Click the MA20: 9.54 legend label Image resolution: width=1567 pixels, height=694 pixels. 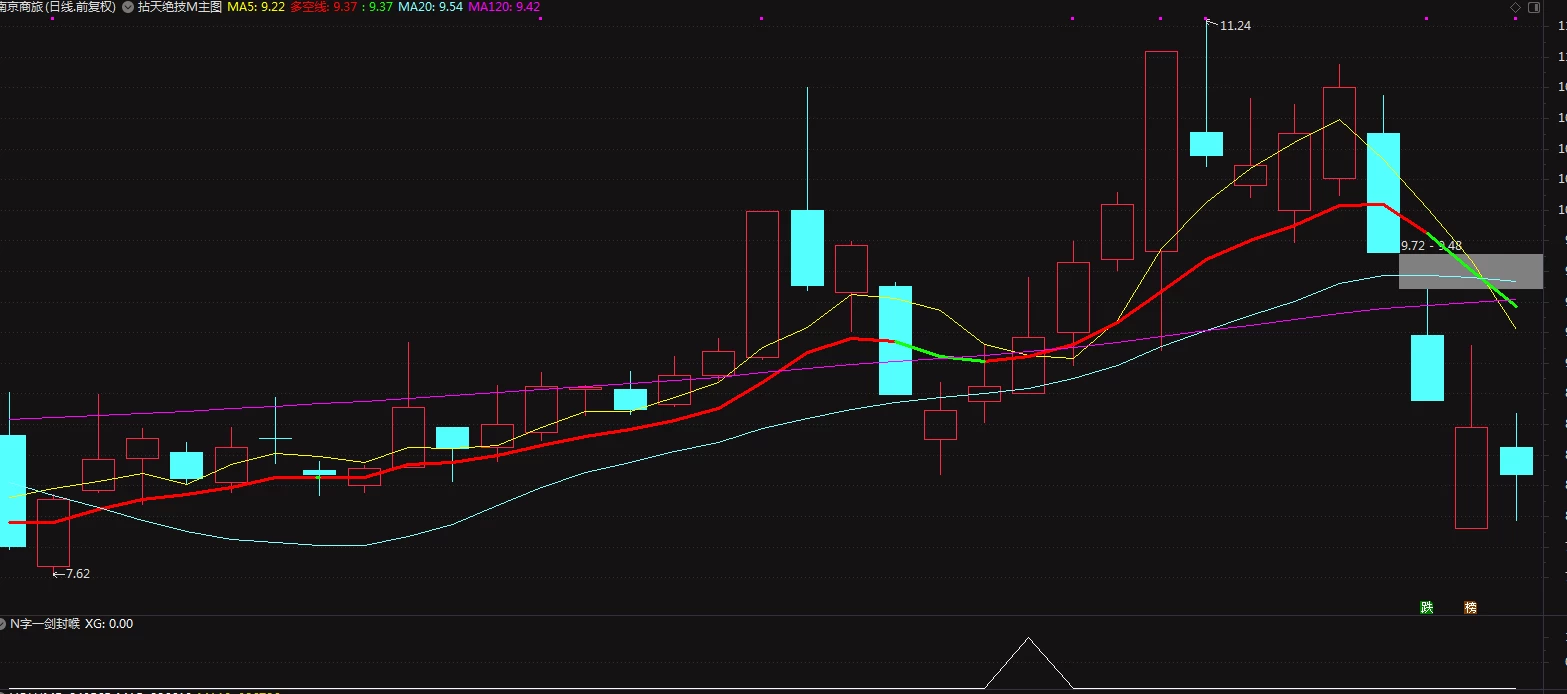(x=430, y=7)
